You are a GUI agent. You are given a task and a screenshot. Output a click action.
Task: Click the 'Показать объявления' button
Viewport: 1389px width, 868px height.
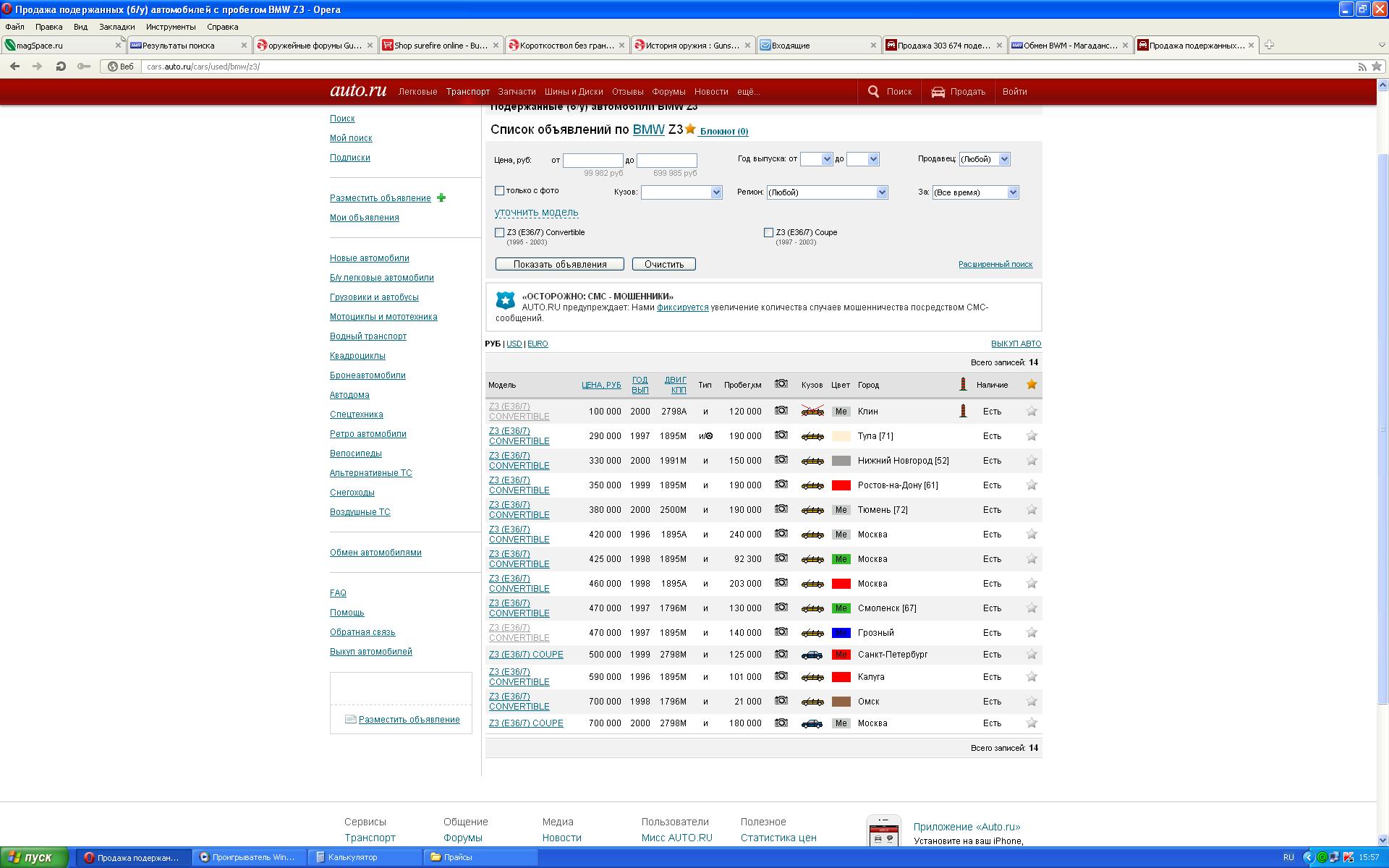click(559, 264)
